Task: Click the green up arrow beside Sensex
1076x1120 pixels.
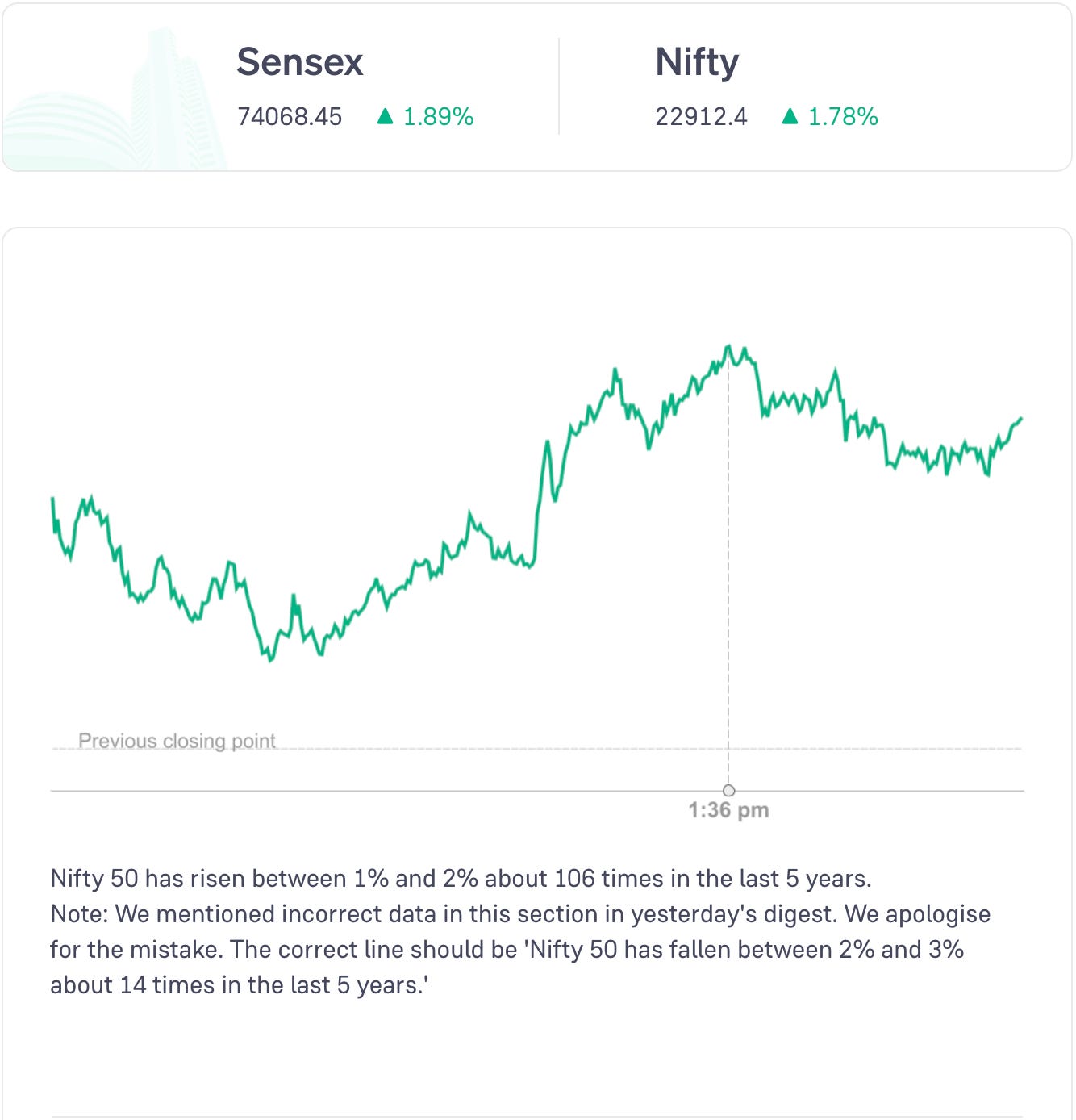Action: point(385,117)
